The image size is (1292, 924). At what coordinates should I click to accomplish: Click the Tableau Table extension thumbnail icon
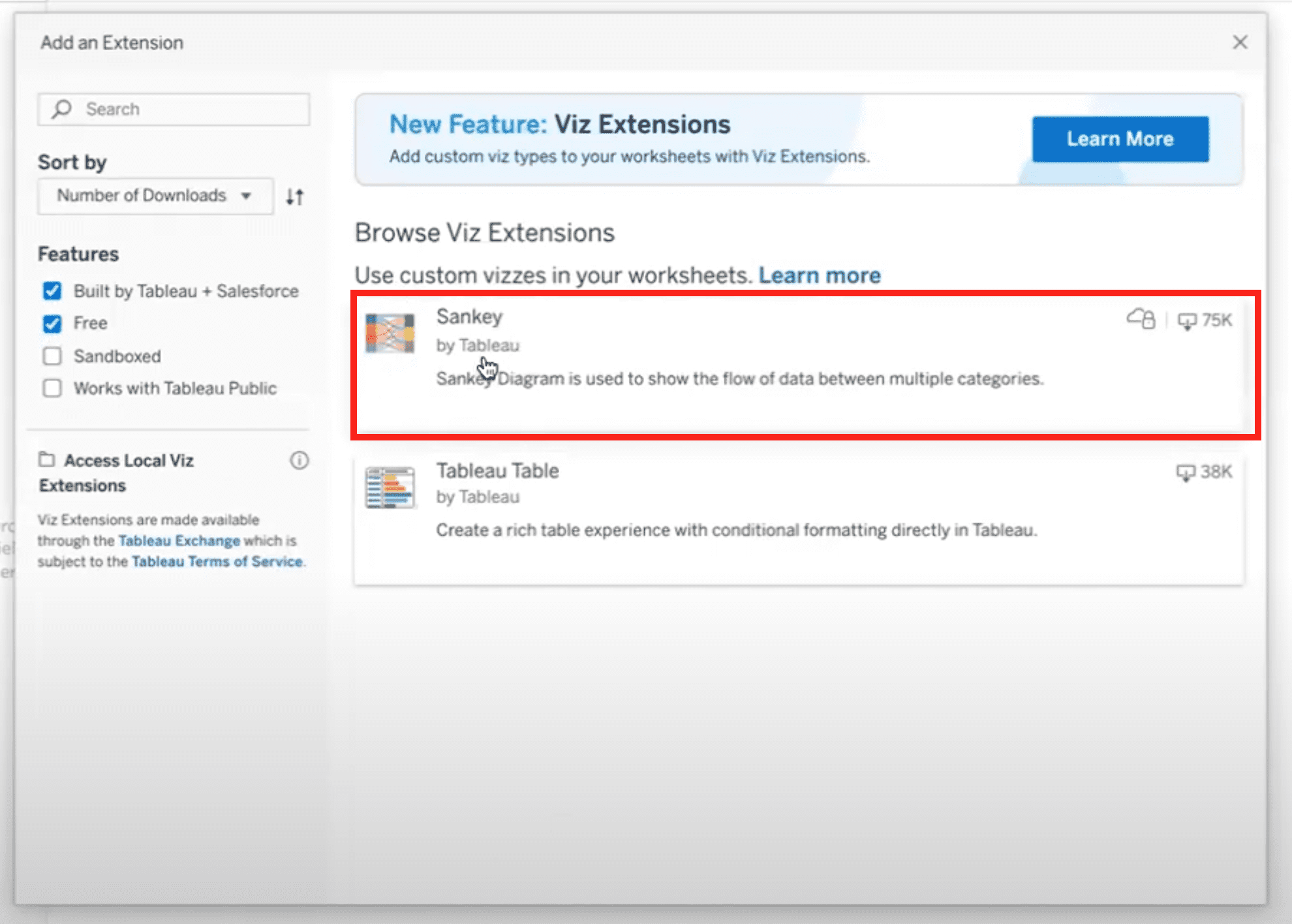(x=390, y=488)
